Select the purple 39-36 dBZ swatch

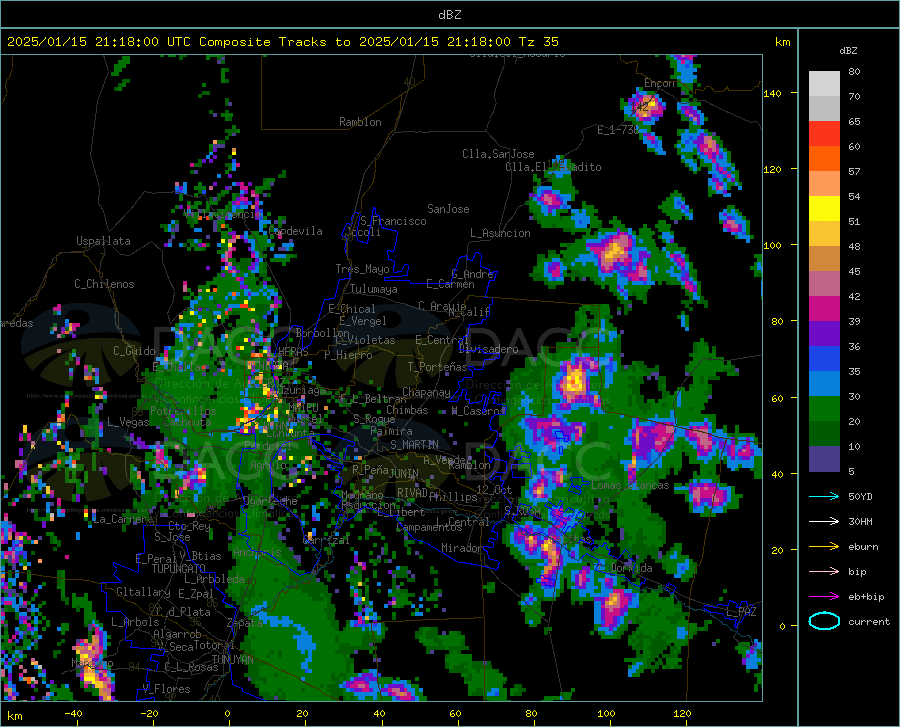(x=824, y=334)
